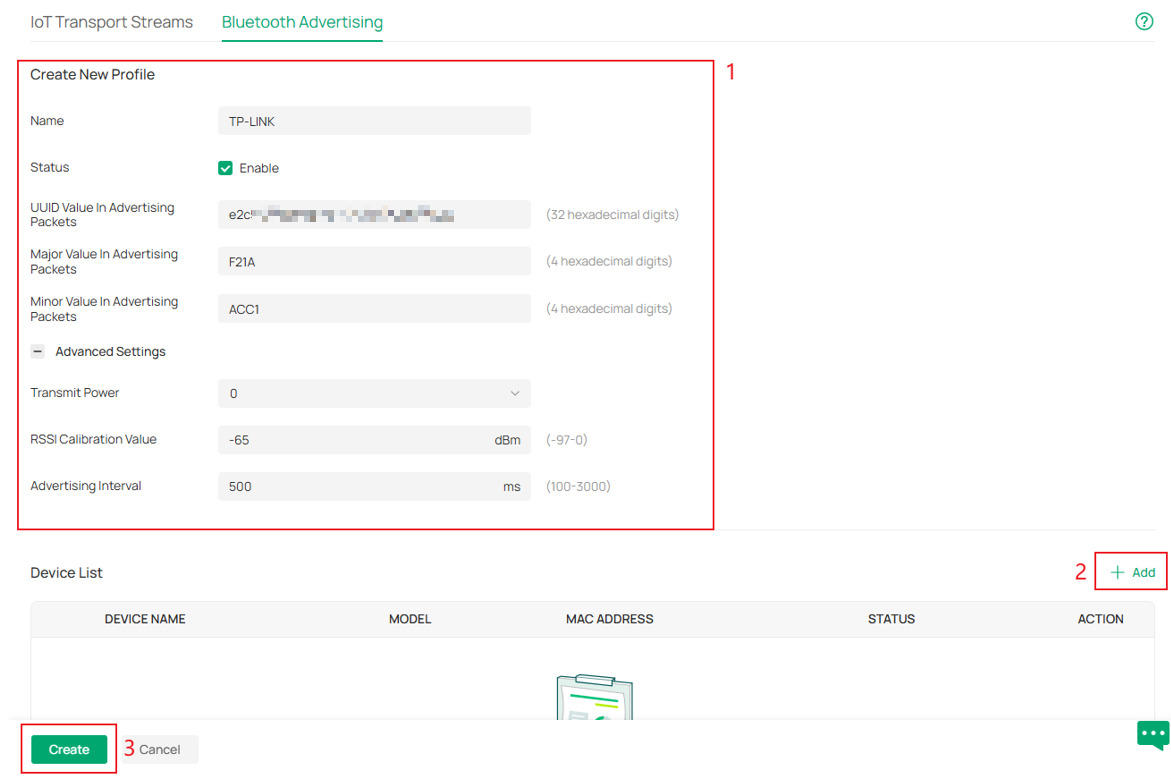This screenshot has height=779, width=1171.
Task: Select the Bluetooth Advertising tab
Action: (302, 21)
